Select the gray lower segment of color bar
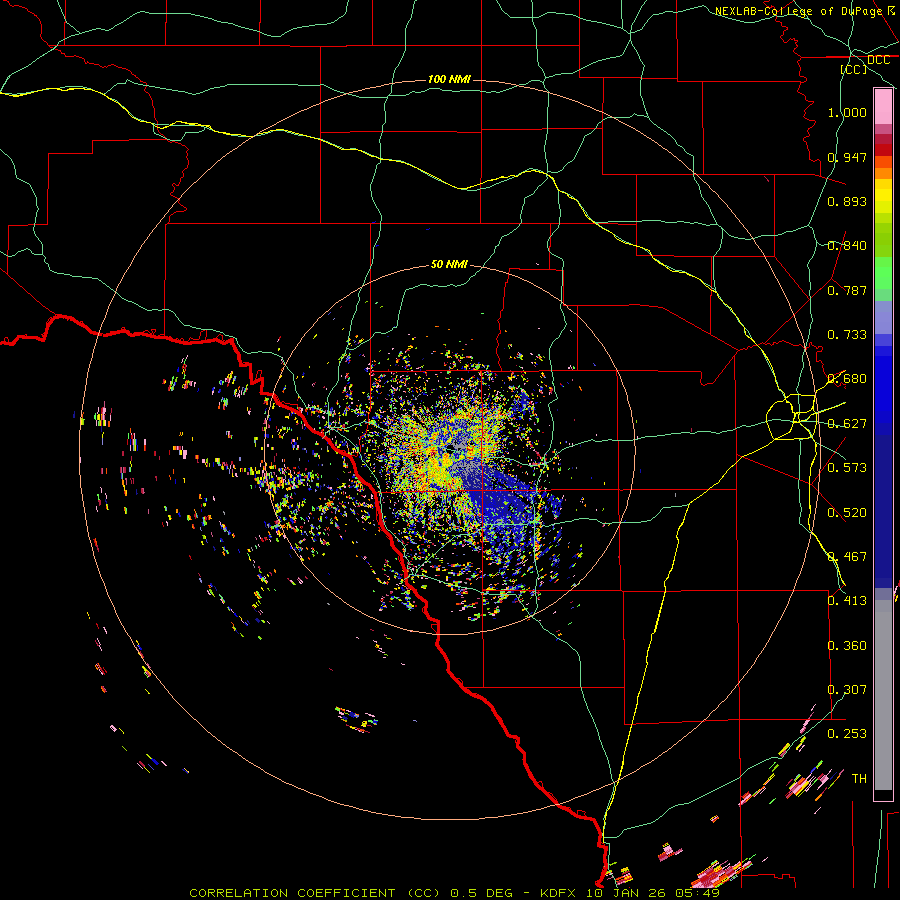The height and width of the screenshot is (900, 900). [883, 695]
